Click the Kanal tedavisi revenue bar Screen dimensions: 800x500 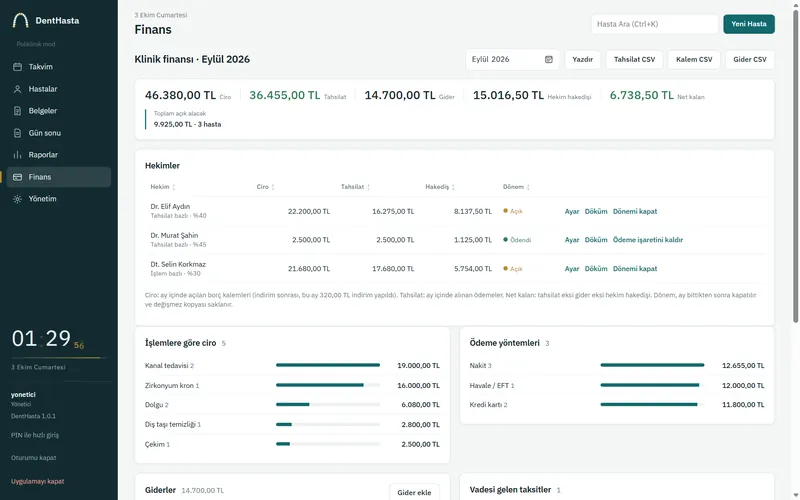coord(328,365)
